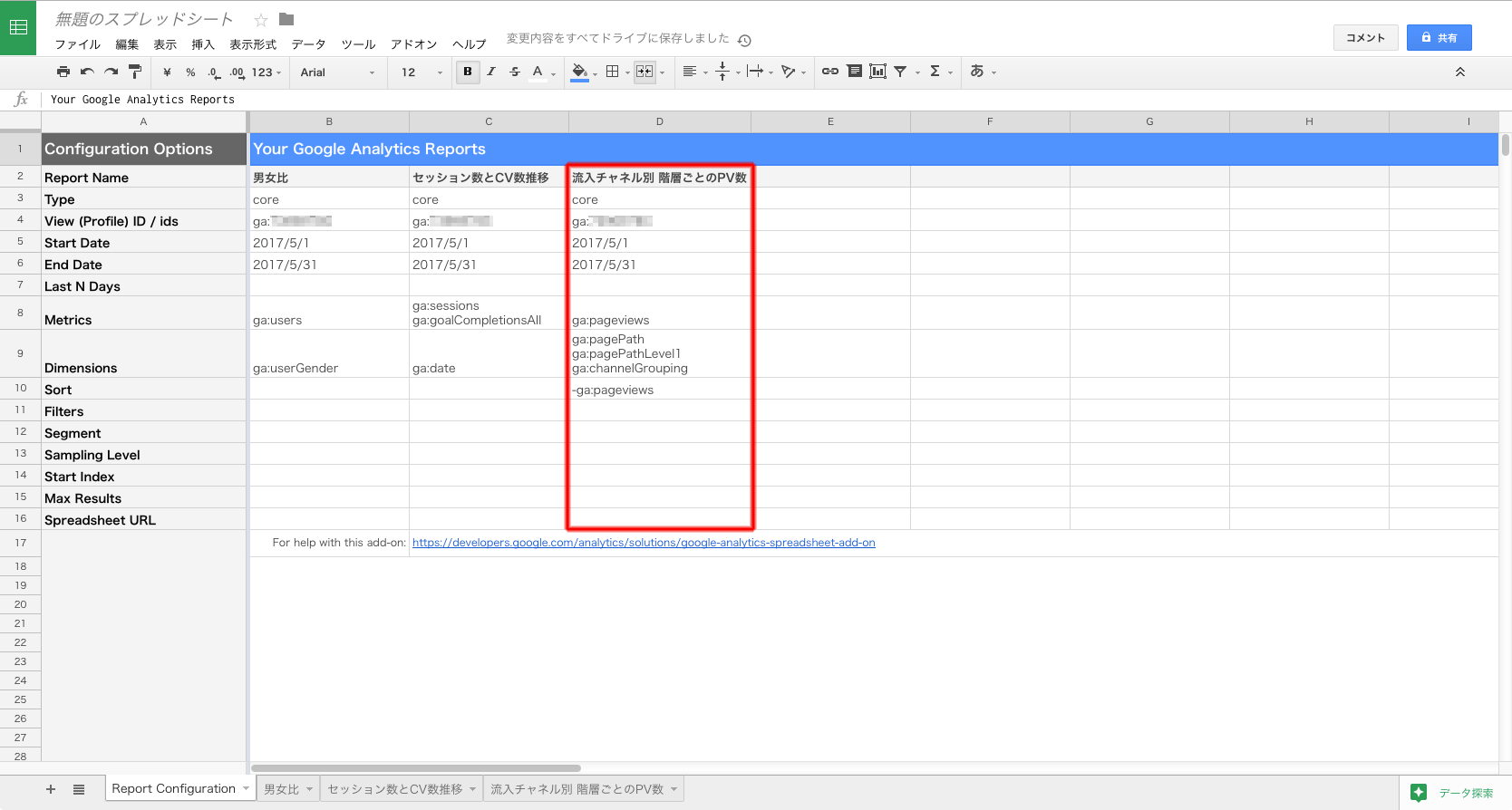This screenshot has width=1512, height=810.
Task: Select column D header
Action: tap(659, 121)
